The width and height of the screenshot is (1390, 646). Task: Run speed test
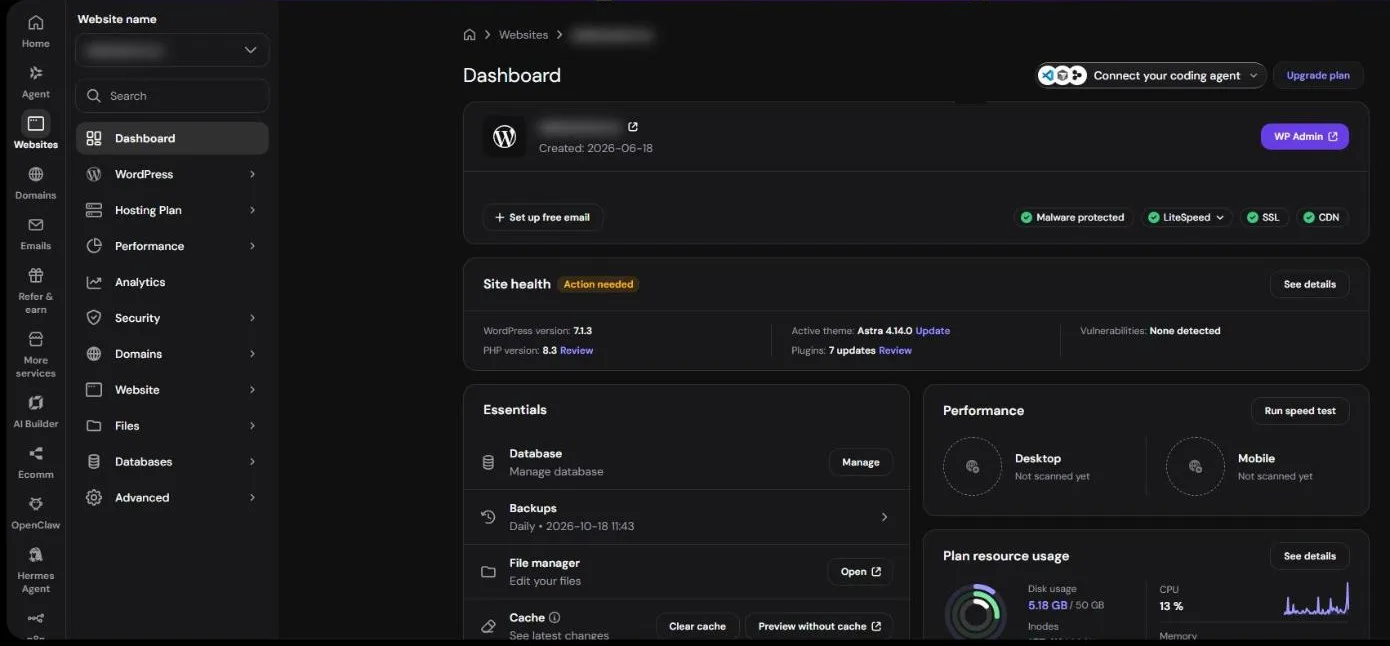click(x=1300, y=411)
